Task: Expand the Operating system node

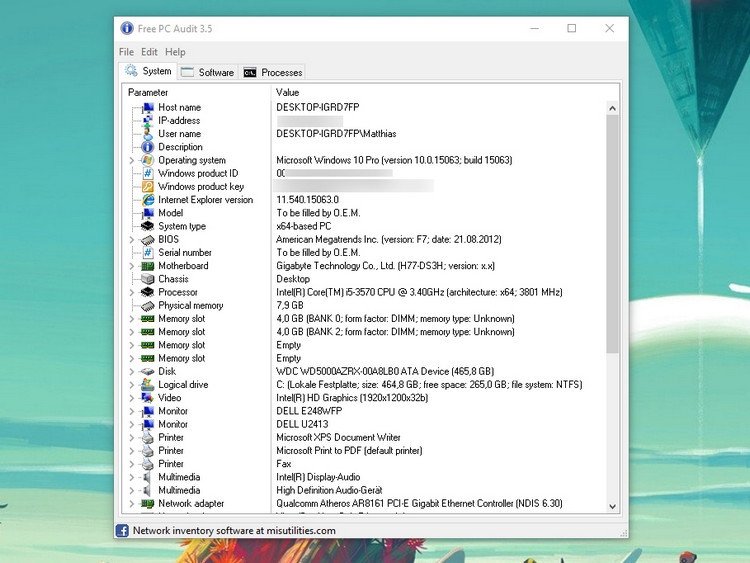Action: click(132, 160)
